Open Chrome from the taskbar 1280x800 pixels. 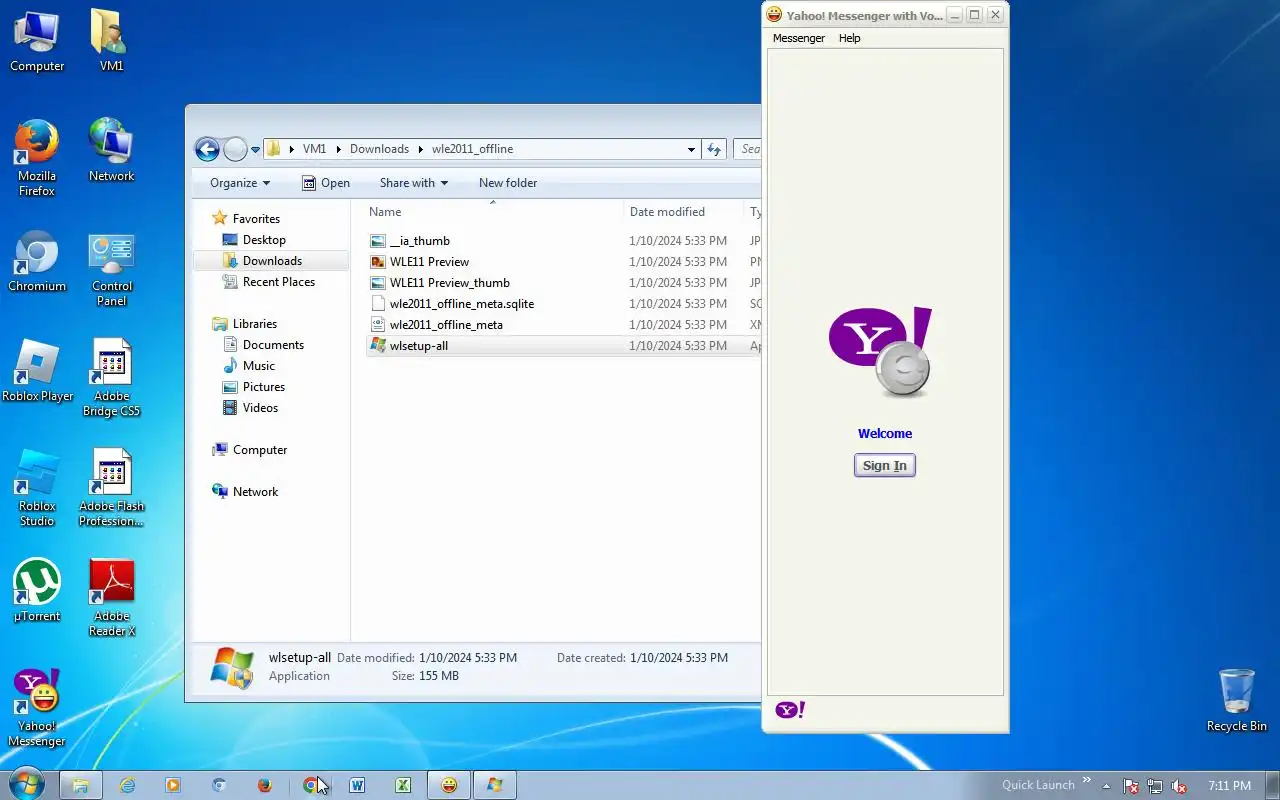click(311, 785)
